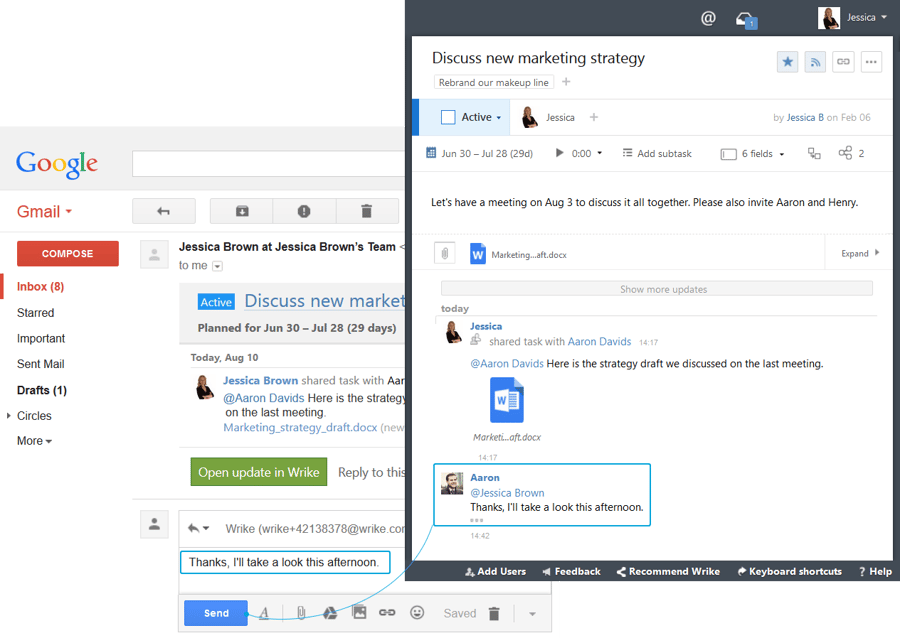Attach a file with the paperclip icon
This screenshot has height=638, width=900.
click(x=445, y=253)
